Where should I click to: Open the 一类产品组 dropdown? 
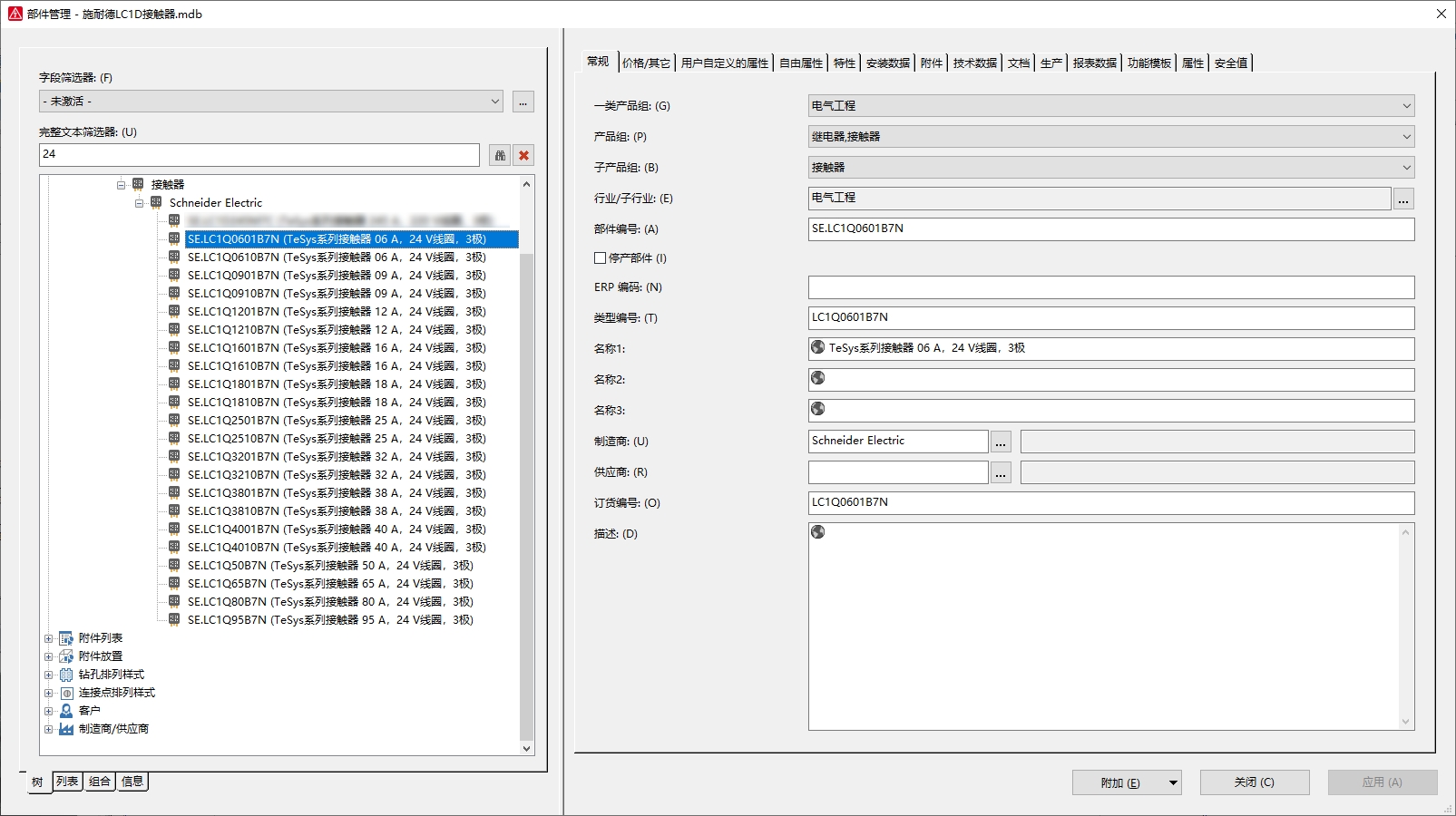(x=1406, y=106)
